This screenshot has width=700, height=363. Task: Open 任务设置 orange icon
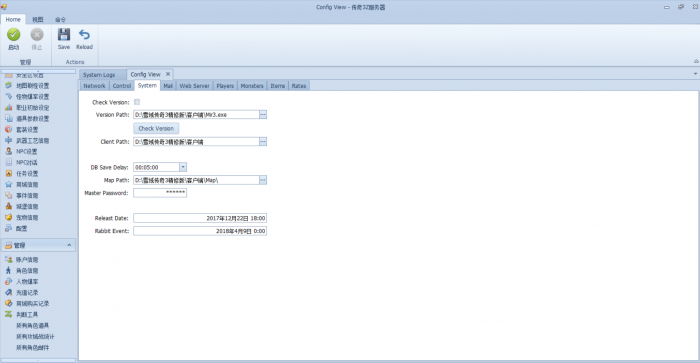tap(8, 173)
